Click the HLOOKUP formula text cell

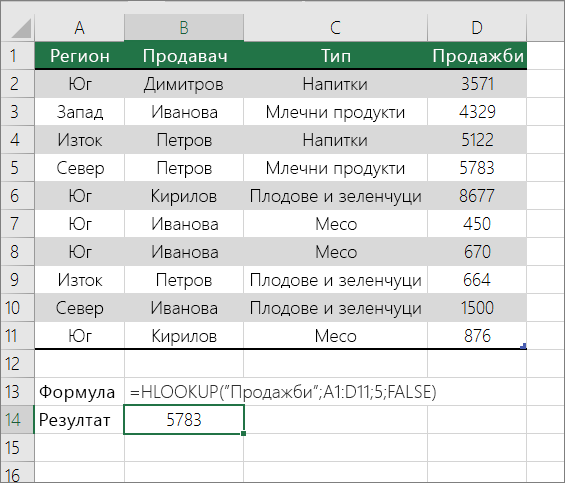tap(283, 392)
